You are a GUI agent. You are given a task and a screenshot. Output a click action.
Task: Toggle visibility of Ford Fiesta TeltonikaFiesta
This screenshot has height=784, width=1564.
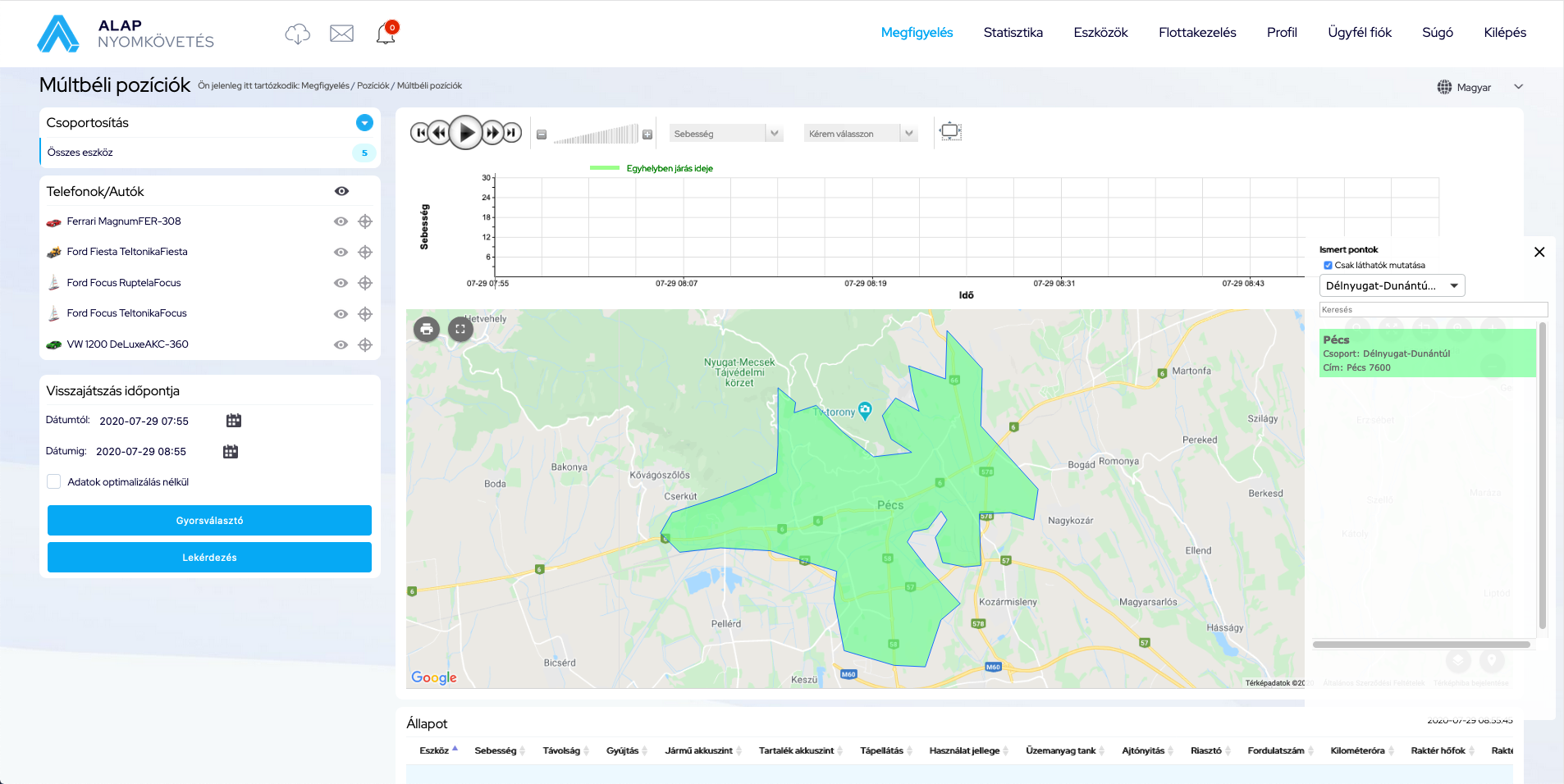[341, 253]
